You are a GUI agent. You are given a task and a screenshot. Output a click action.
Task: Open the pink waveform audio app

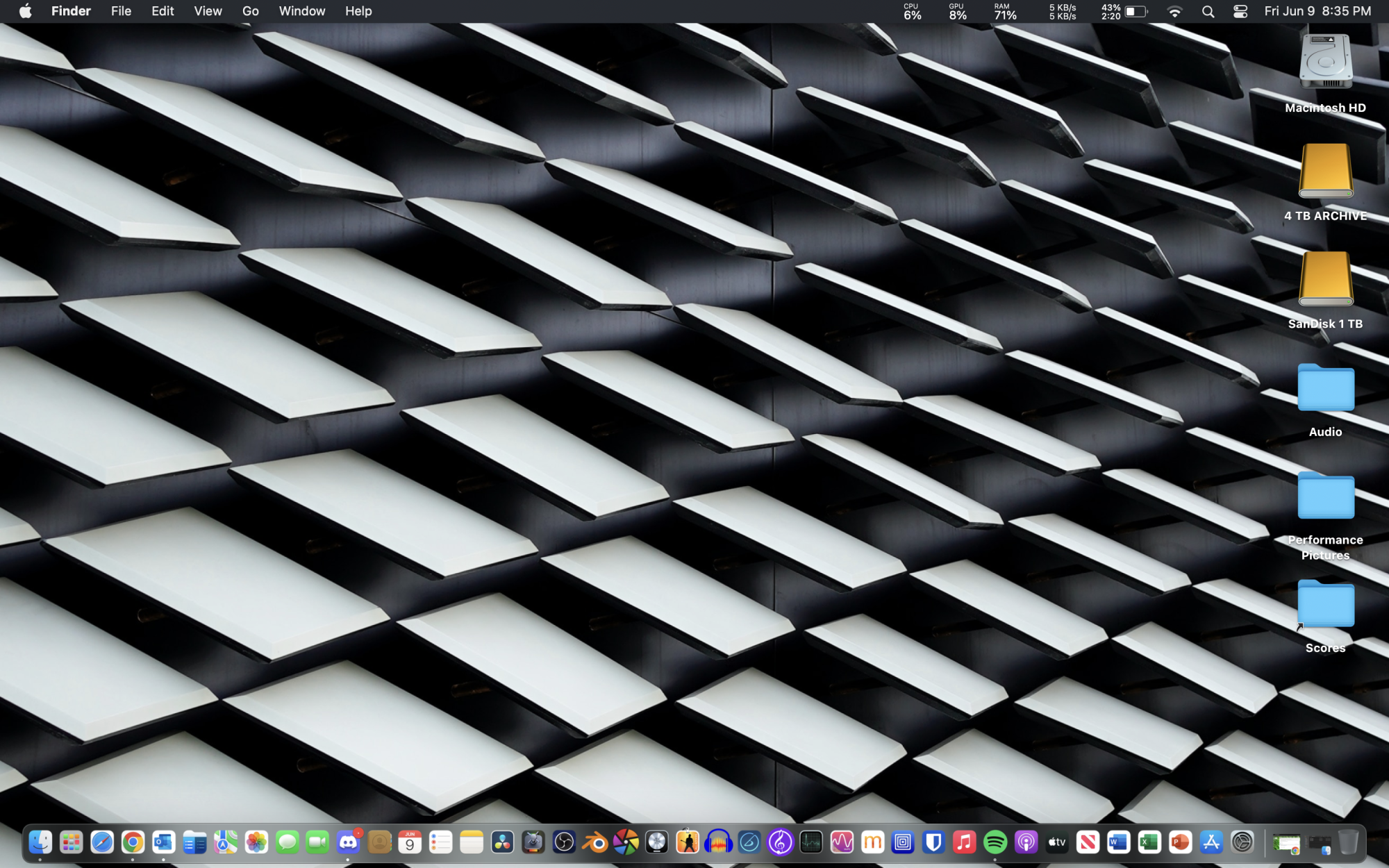pyautogui.click(x=842, y=842)
